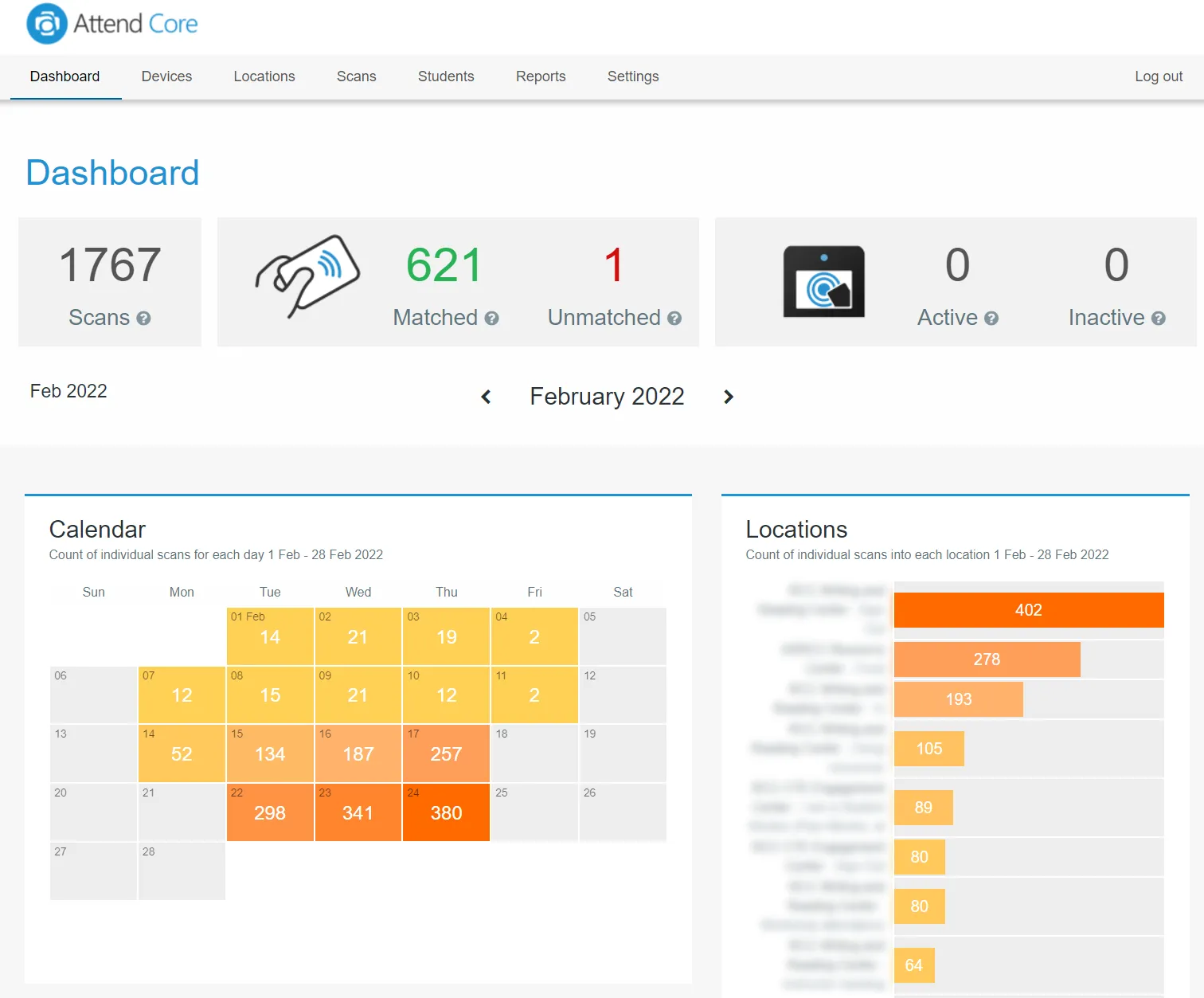This screenshot has width=1204, height=998.
Task: Open help icon next to Scans
Action: [143, 318]
